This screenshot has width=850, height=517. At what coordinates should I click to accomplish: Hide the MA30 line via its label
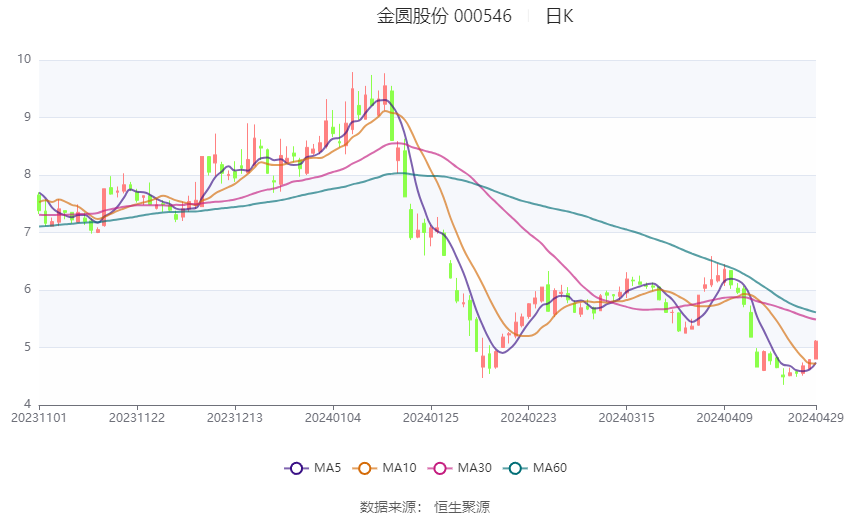tap(474, 468)
